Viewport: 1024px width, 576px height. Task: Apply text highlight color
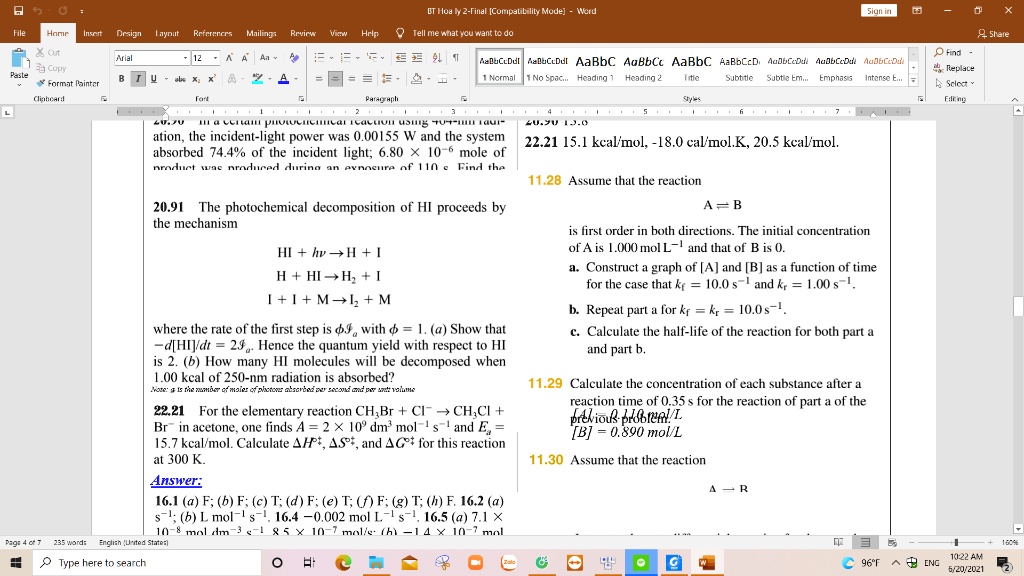pos(257,78)
